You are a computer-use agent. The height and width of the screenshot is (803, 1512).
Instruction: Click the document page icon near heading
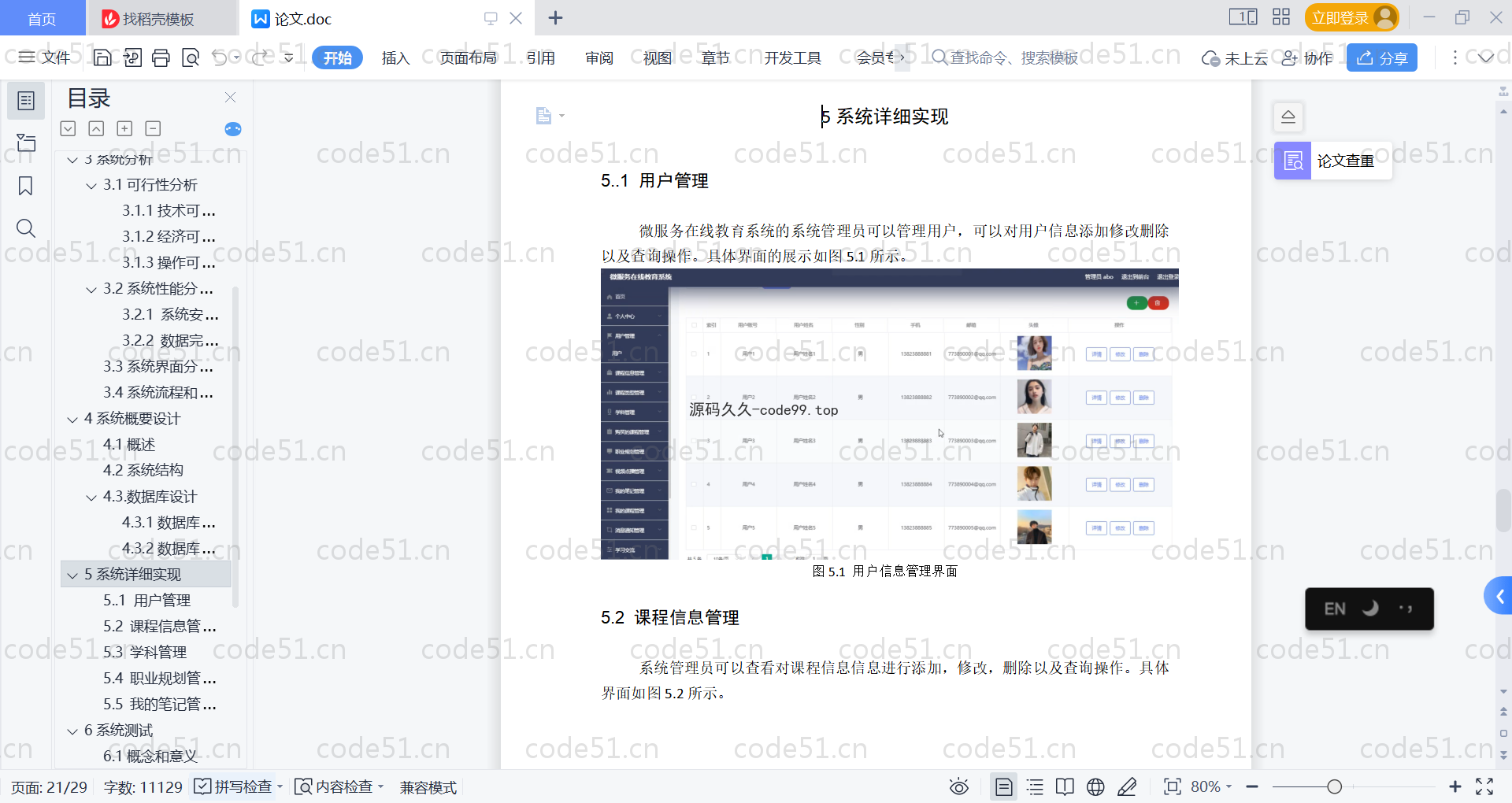pyautogui.click(x=543, y=116)
